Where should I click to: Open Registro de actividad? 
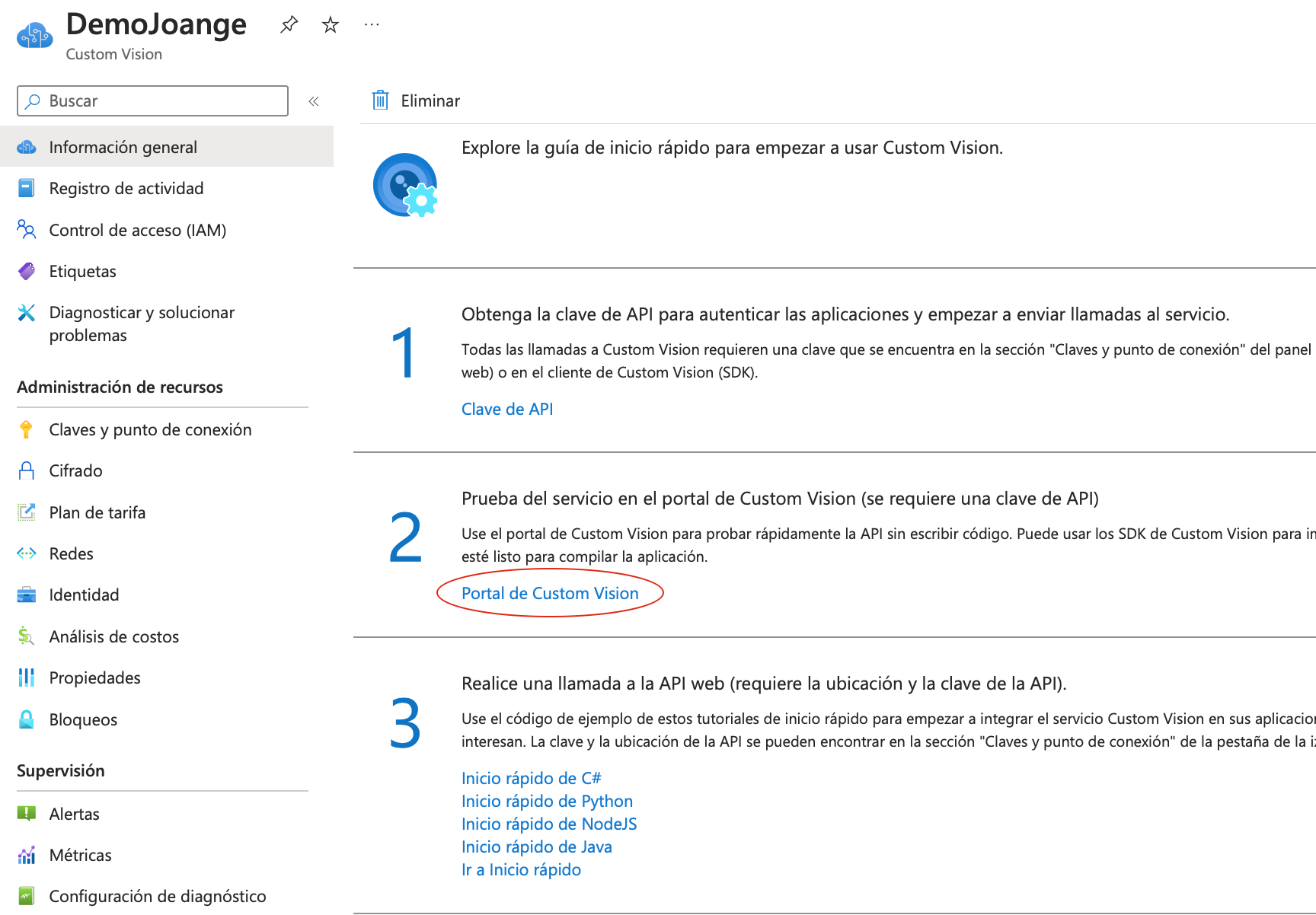pos(126,188)
